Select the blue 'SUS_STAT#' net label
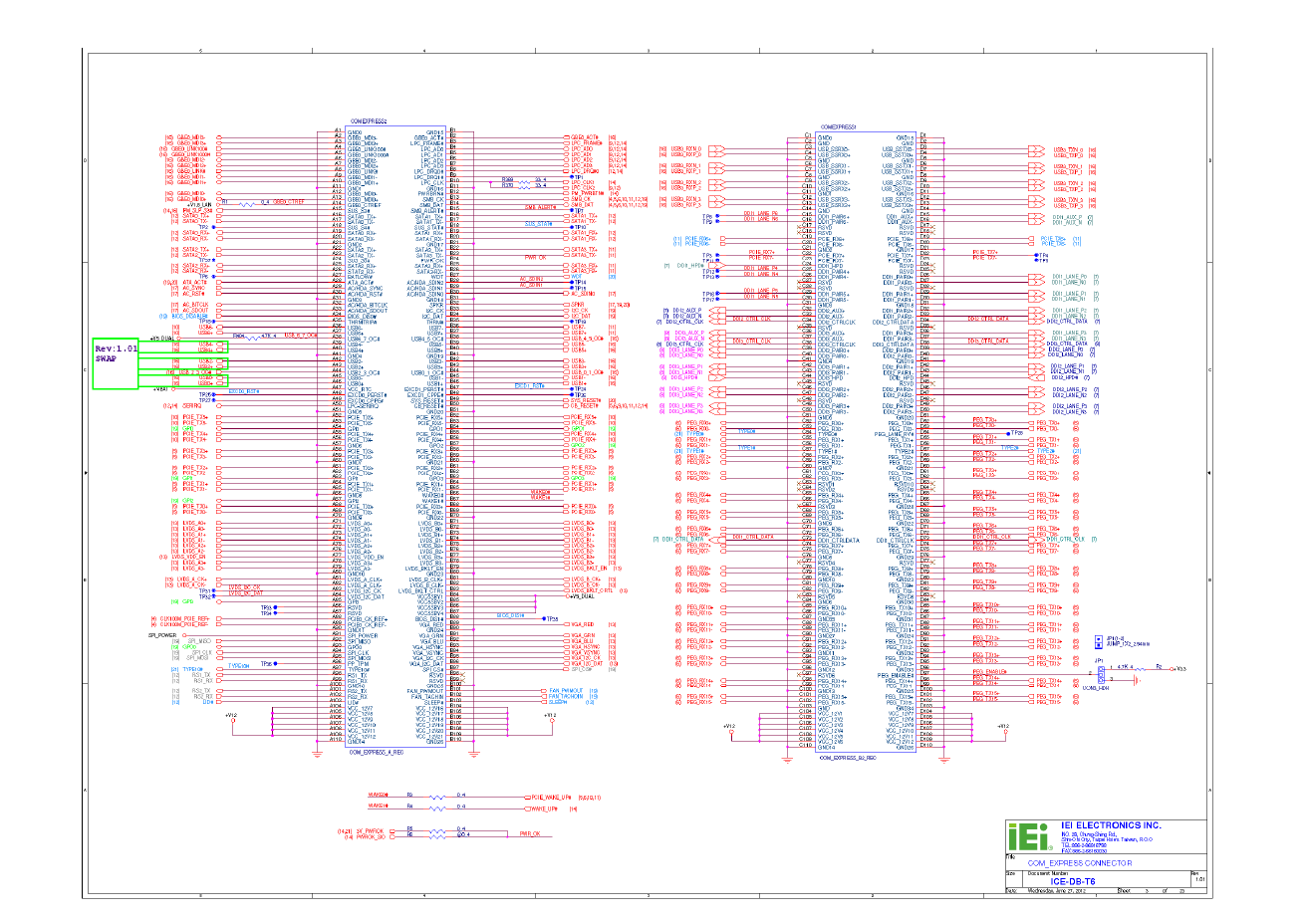 tap(538, 224)
